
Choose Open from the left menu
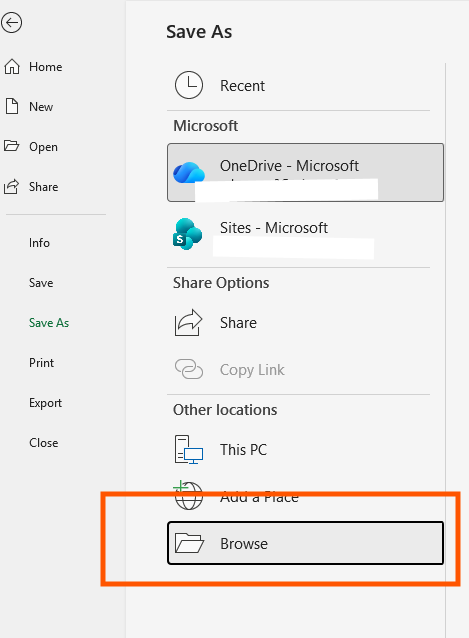pos(43,147)
